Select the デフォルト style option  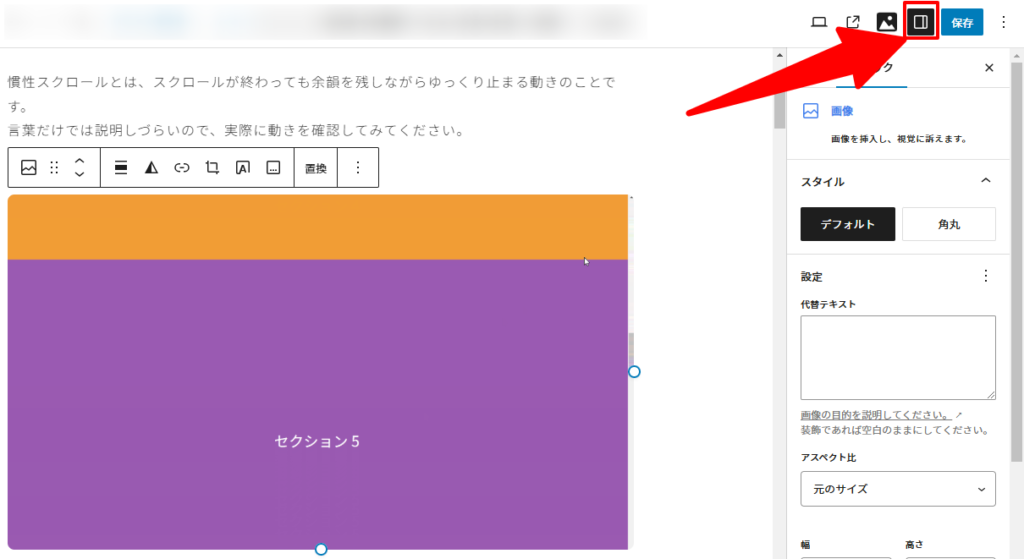click(847, 224)
